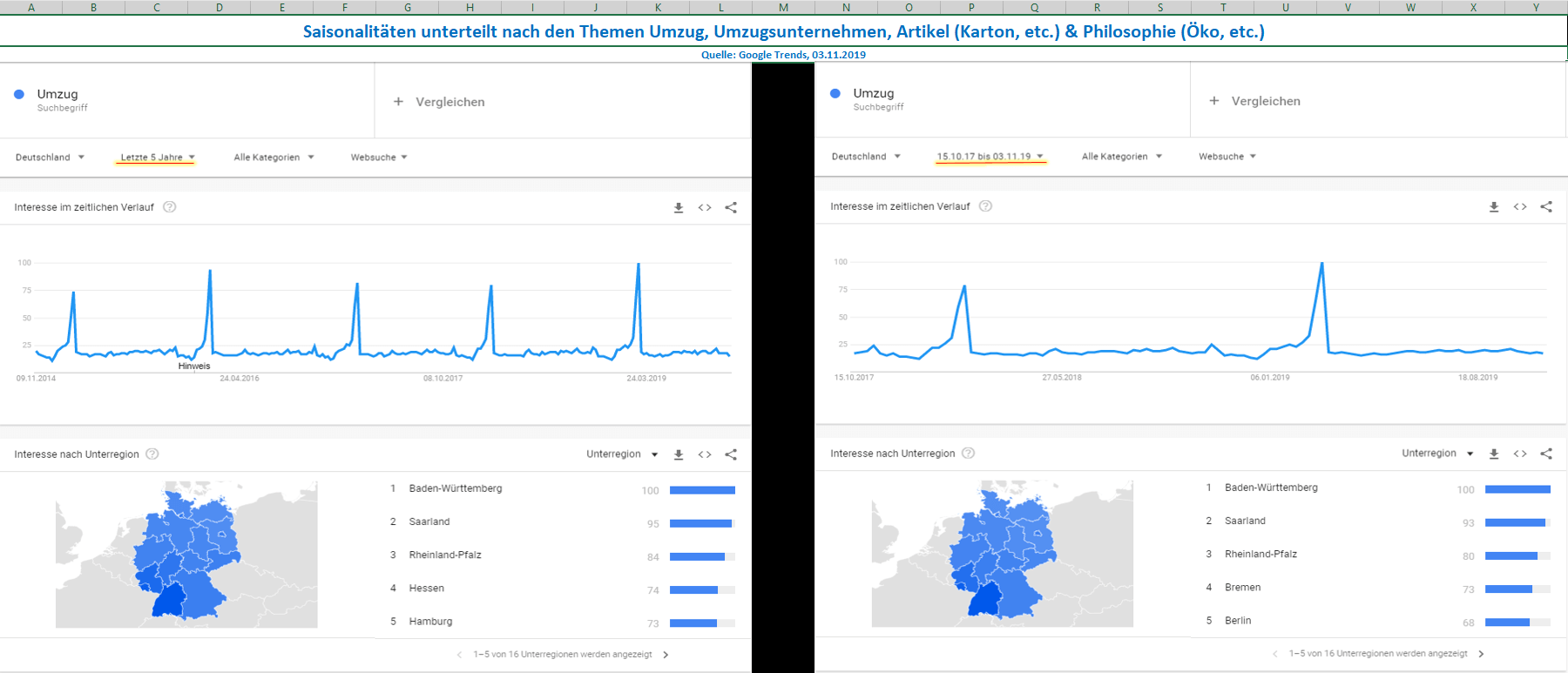
Task: Expand left 'Websuche' search type dropdown
Action: [379, 158]
